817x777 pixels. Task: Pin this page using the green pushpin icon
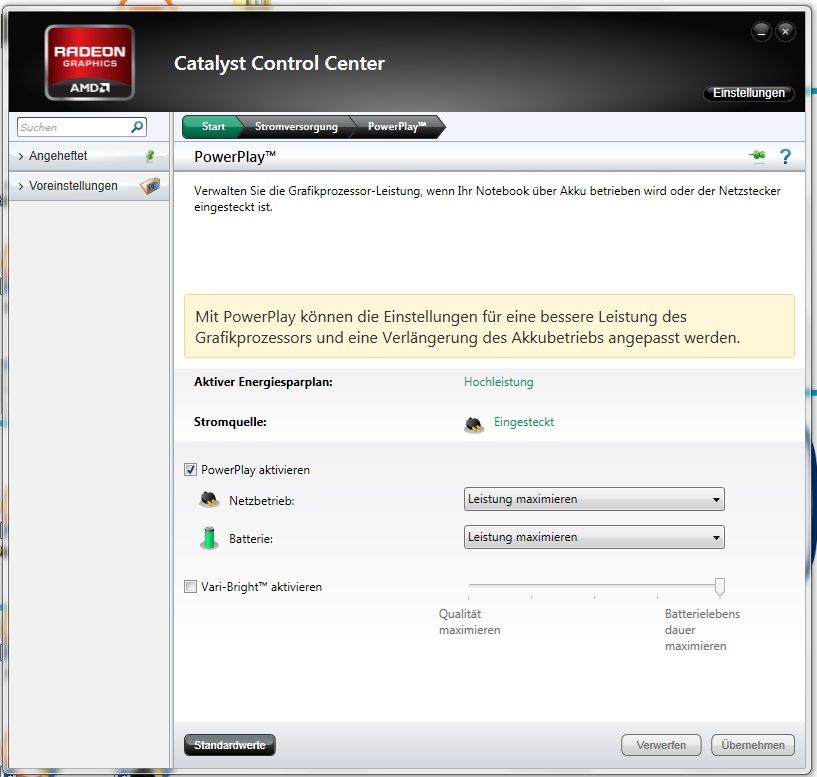point(758,155)
